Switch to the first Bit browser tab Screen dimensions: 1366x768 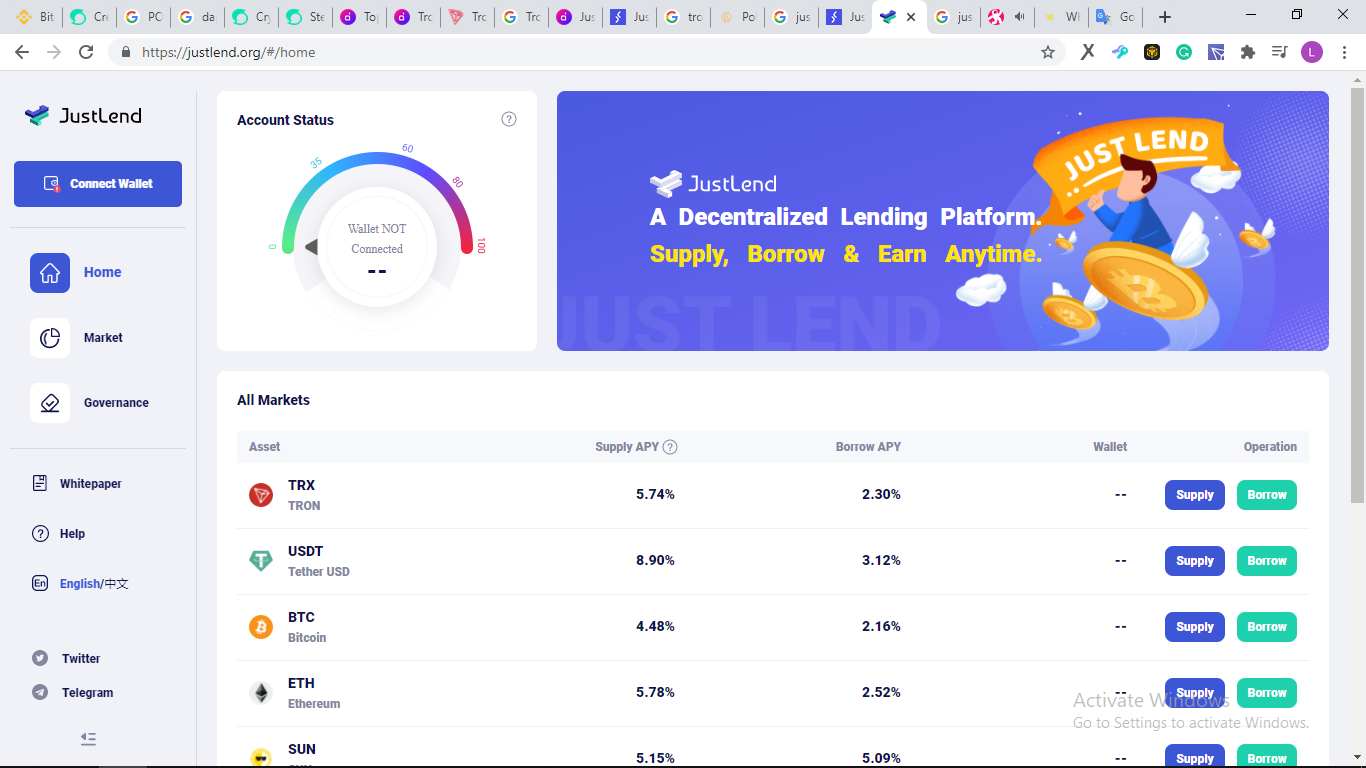(x=35, y=17)
